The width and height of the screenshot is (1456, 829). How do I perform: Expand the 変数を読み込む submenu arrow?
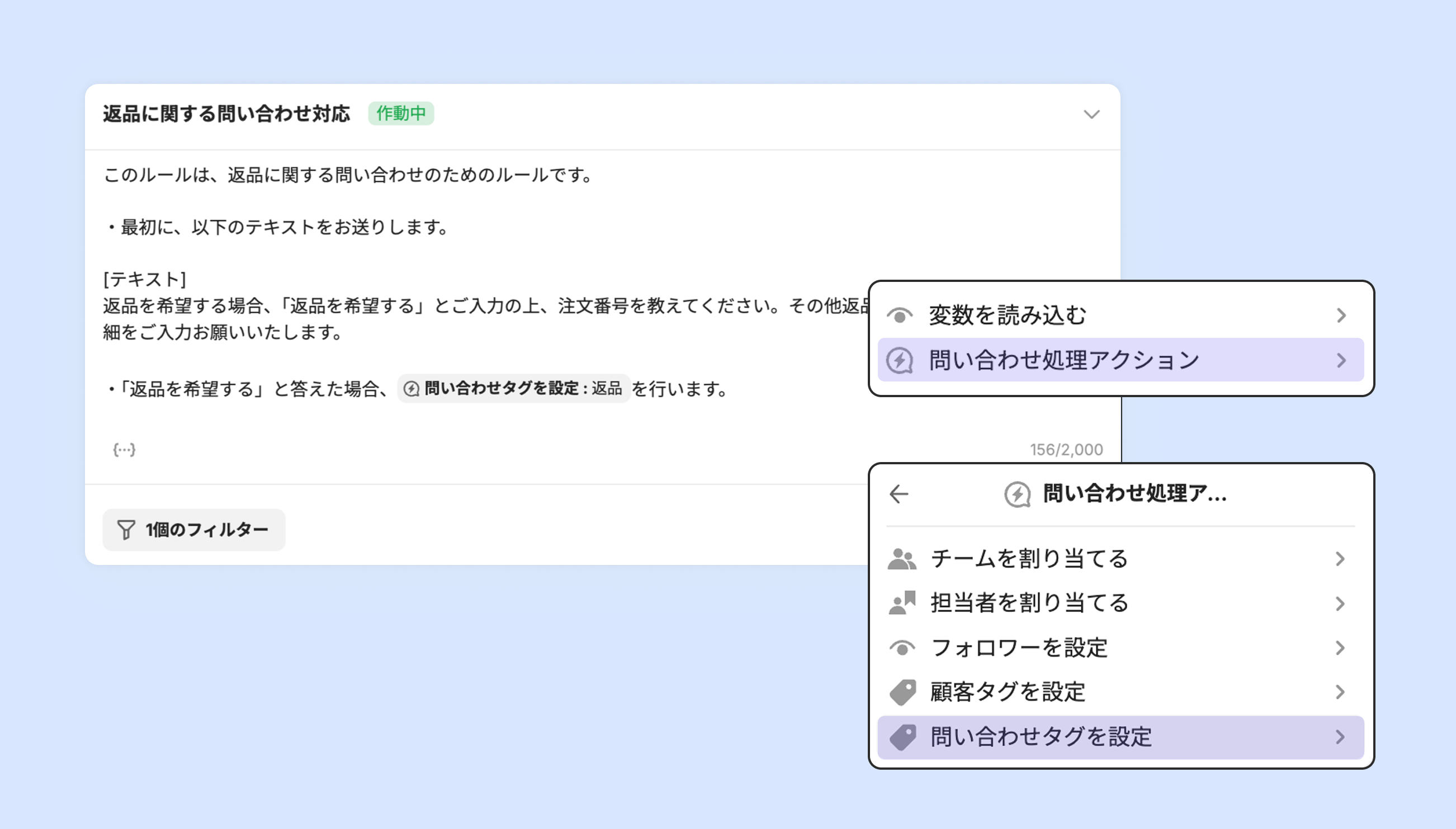tap(1341, 315)
